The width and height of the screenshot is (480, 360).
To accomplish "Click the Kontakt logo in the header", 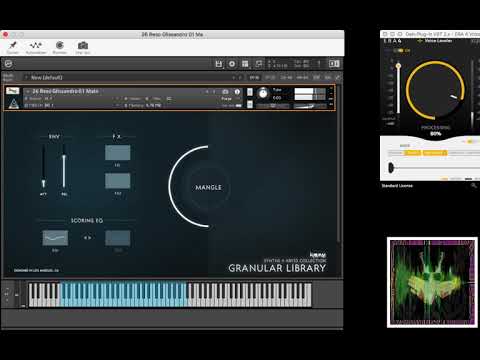I will [x=9, y=64].
